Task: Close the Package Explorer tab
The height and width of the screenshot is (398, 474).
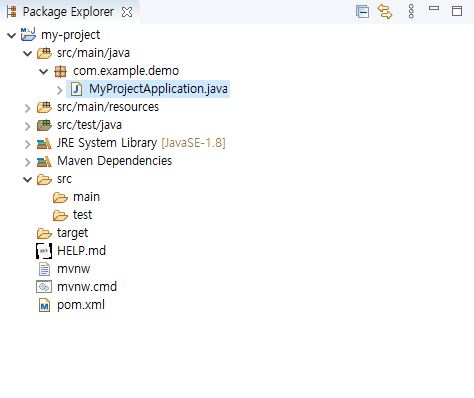Action: (127, 12)
